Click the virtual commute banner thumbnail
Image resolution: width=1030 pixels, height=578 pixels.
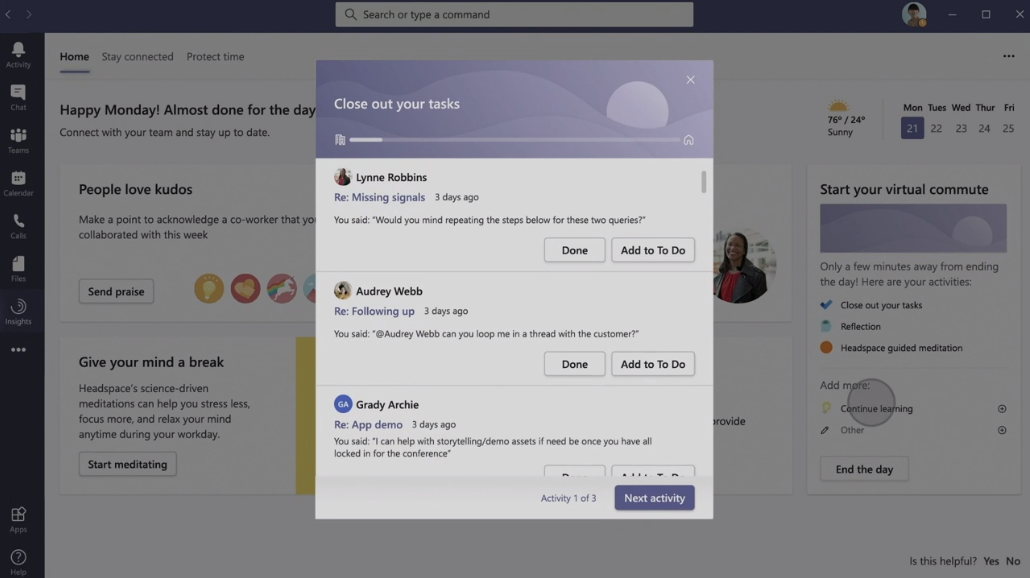913,228
